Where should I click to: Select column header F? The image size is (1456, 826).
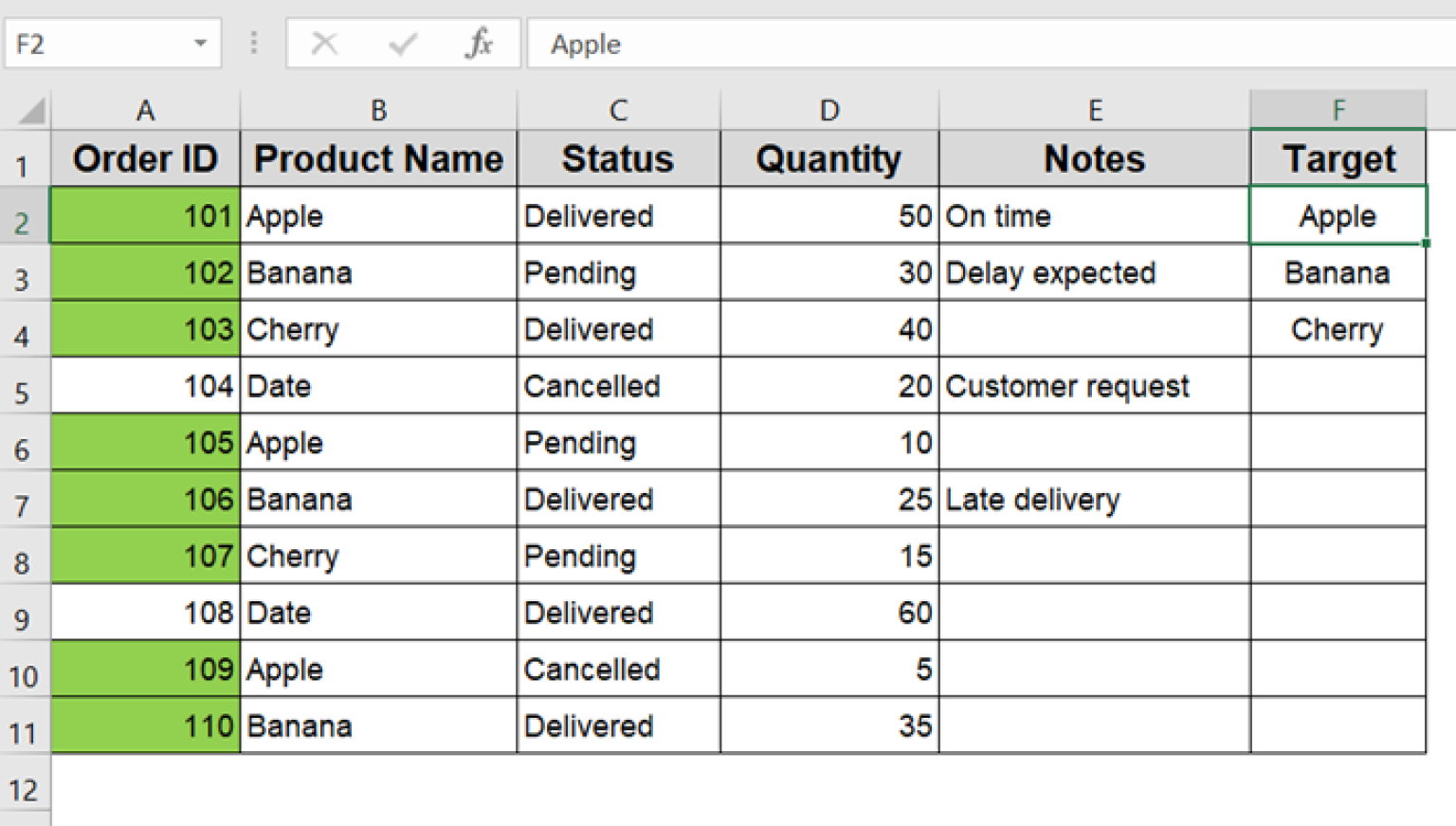(x=1338, y=109)
